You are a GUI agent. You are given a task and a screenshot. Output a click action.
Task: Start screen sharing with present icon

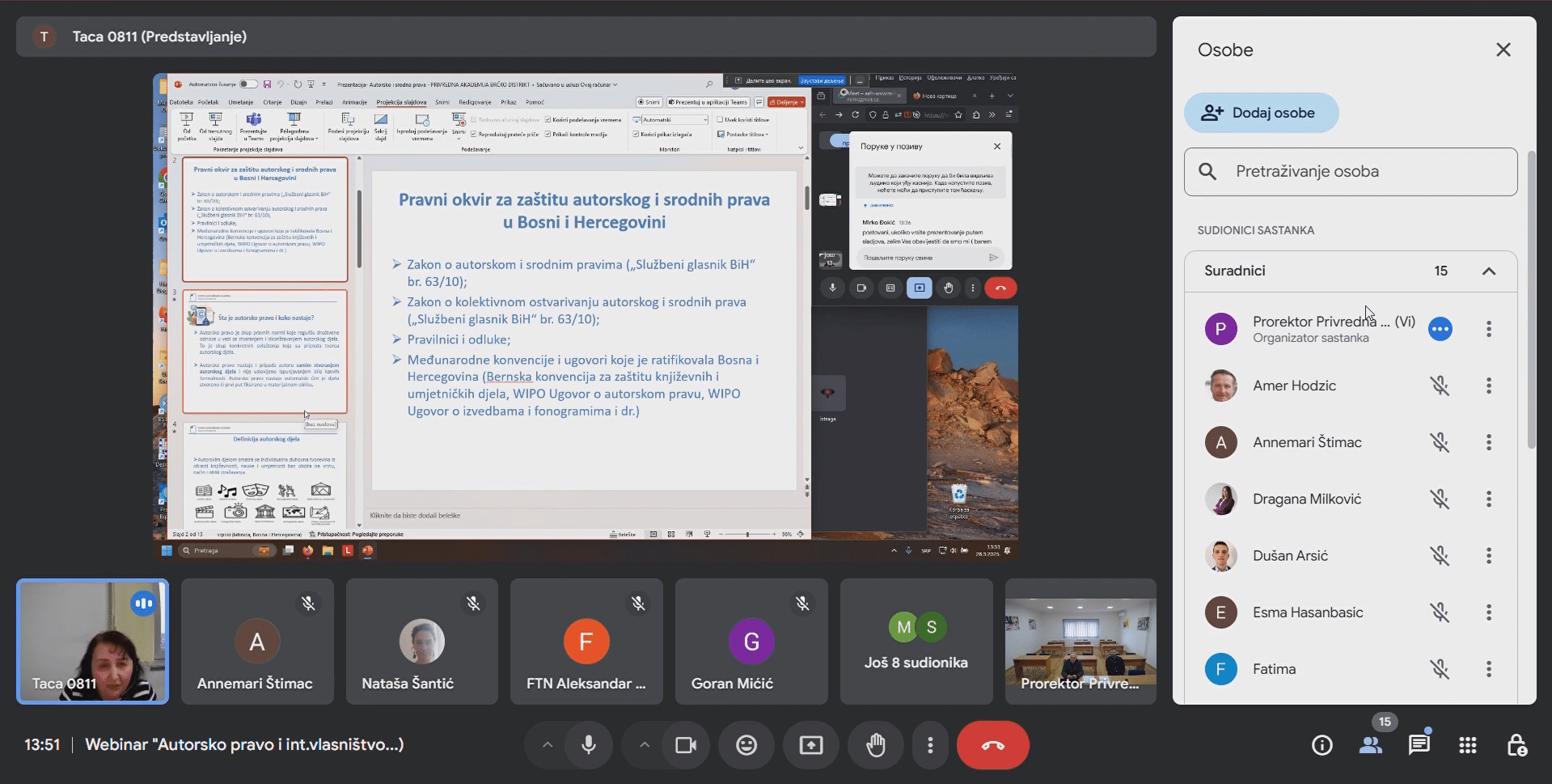810,744
